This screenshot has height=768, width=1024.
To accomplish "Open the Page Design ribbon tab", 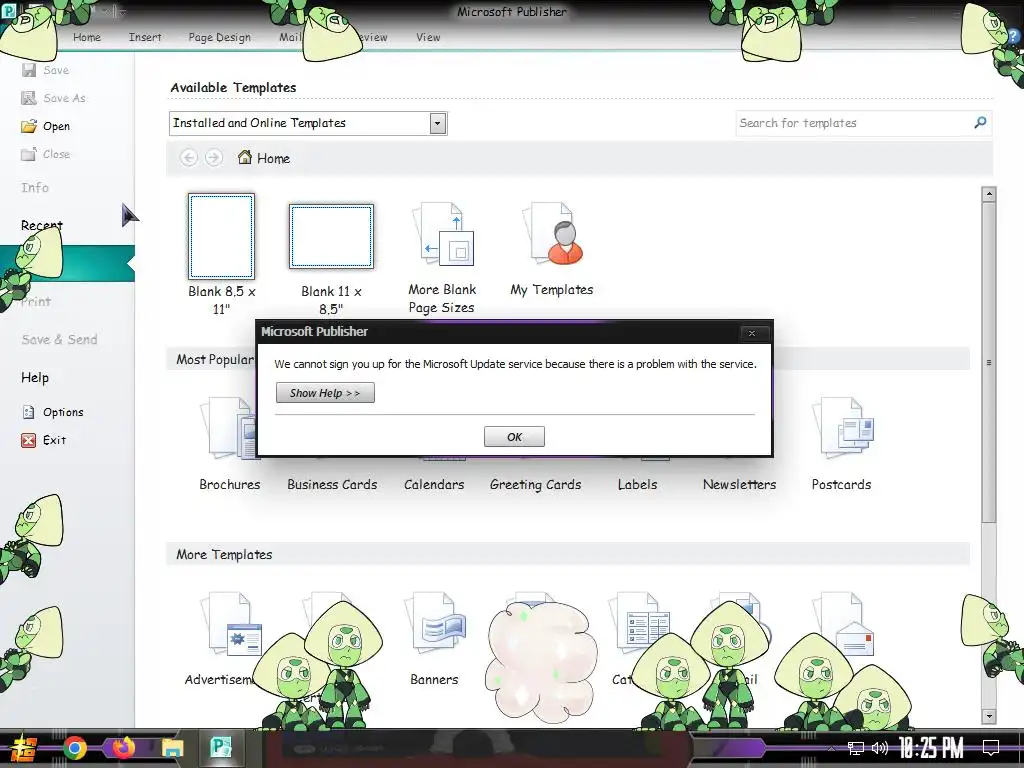I will click(x=219, y=37).
